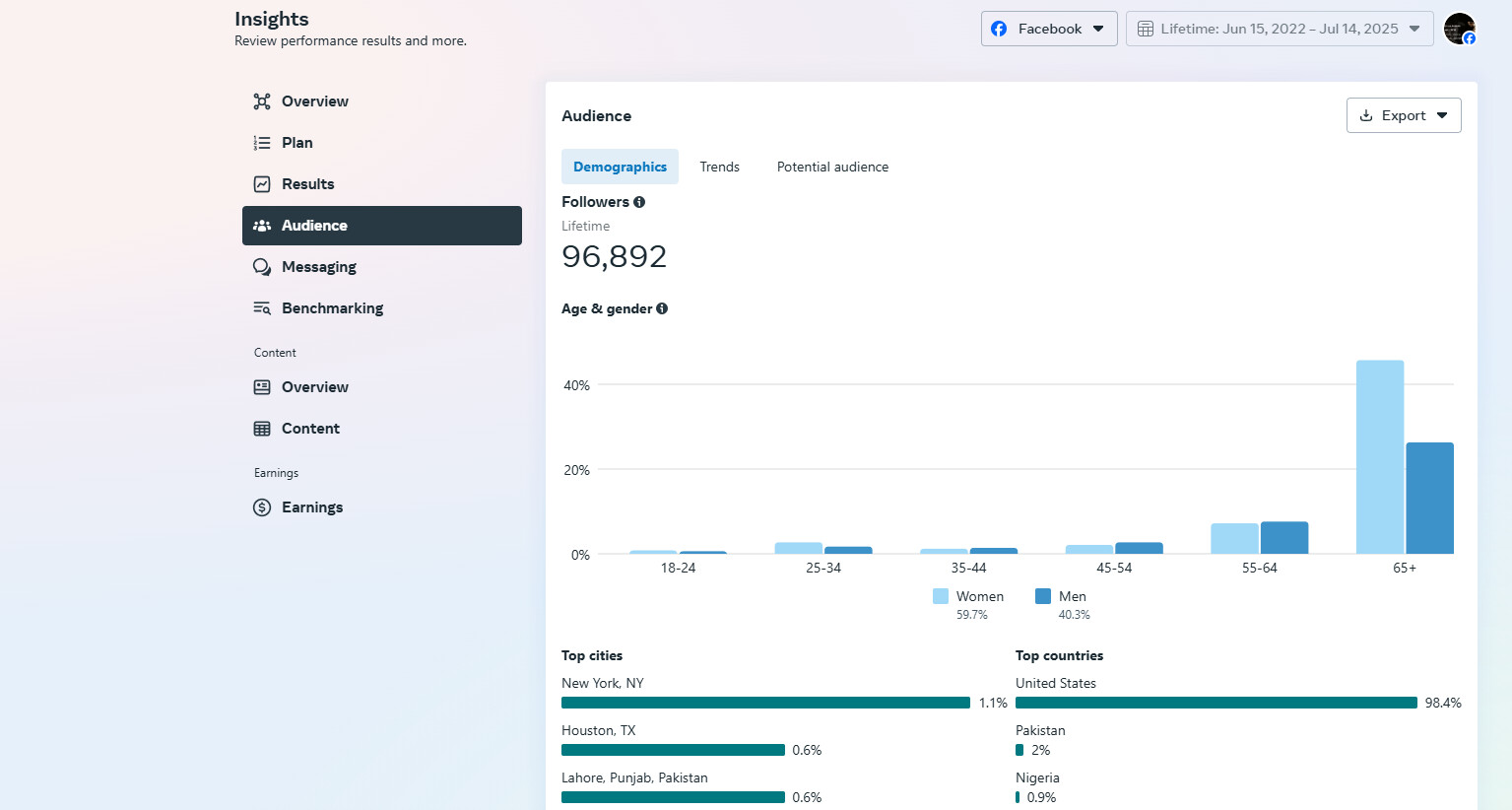
Task: Click the Overview network icon in sidebar
Action: 262,101
